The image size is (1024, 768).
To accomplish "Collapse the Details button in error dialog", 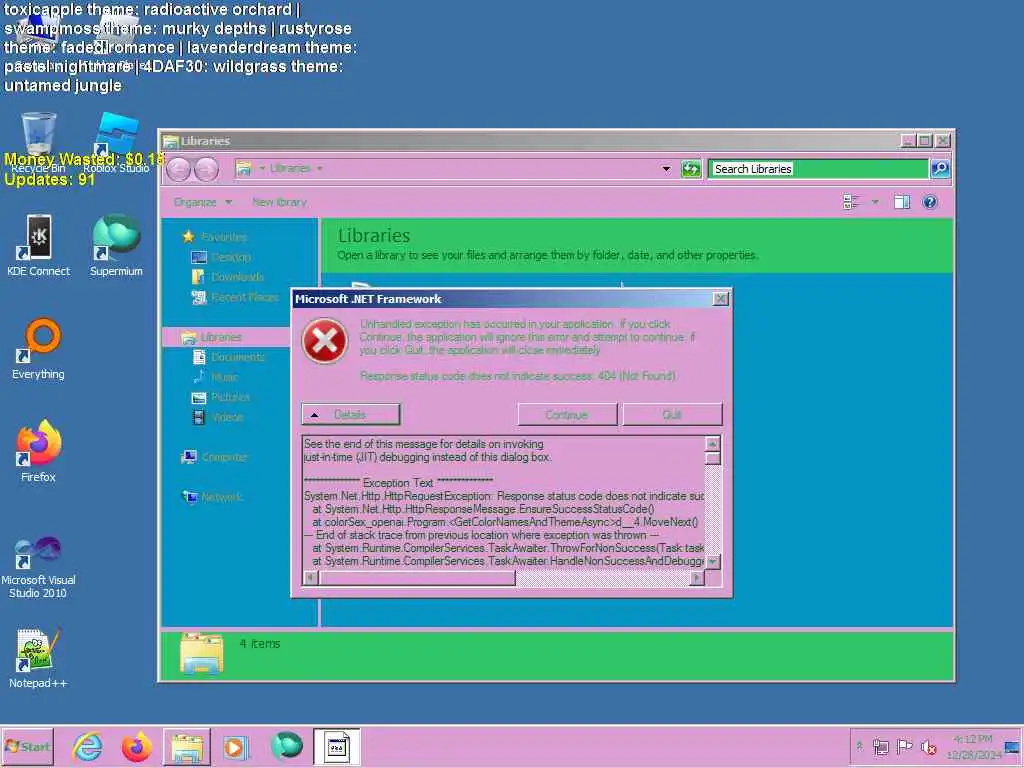I will tap(351, 415).
